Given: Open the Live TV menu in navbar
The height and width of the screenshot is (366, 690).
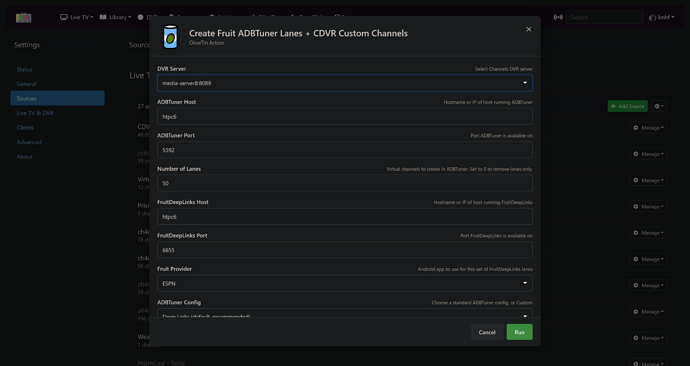Looking at the screenshot, I should point(77,17).
